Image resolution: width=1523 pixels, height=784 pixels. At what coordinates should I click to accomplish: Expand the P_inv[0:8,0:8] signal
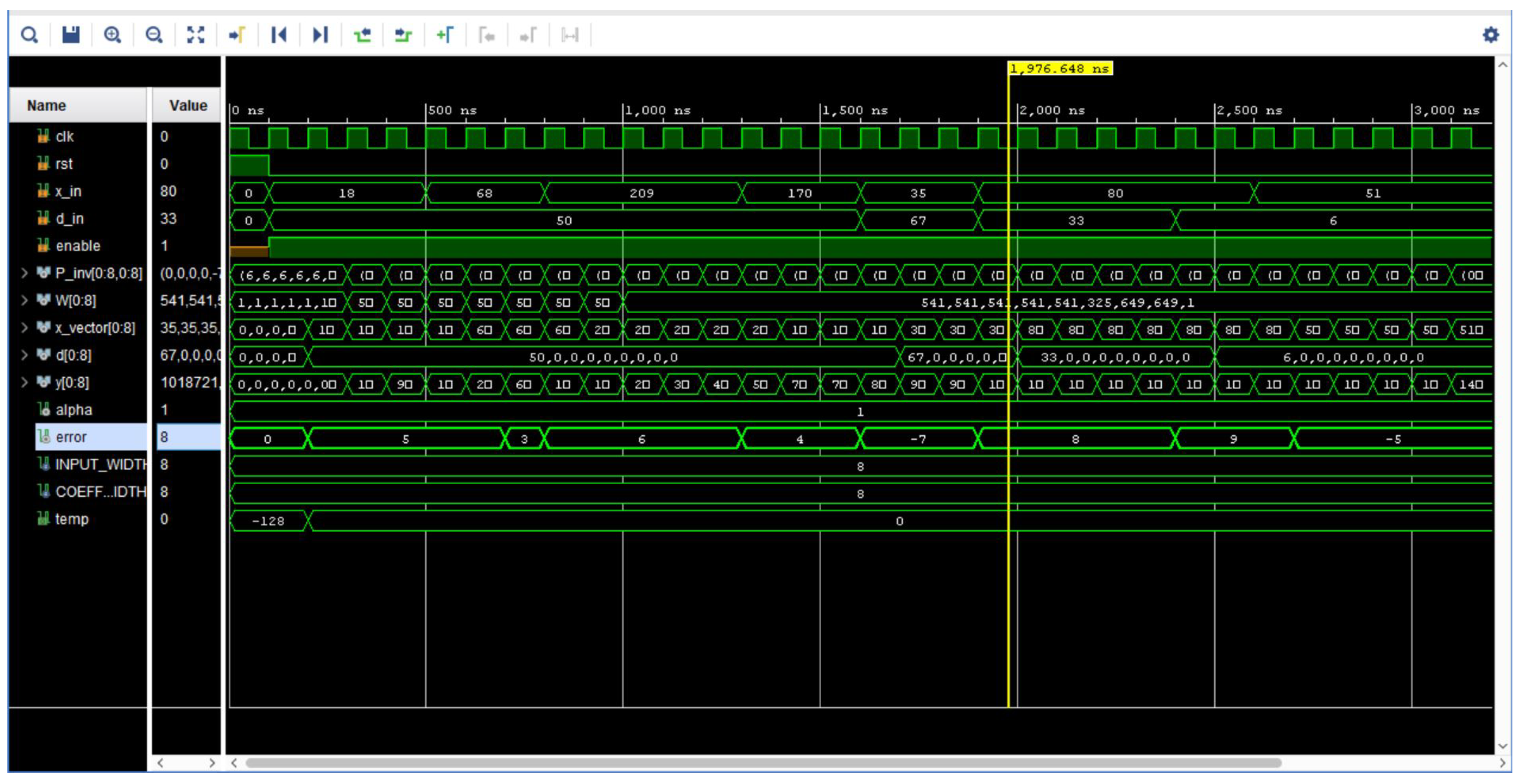pos(24,273)
